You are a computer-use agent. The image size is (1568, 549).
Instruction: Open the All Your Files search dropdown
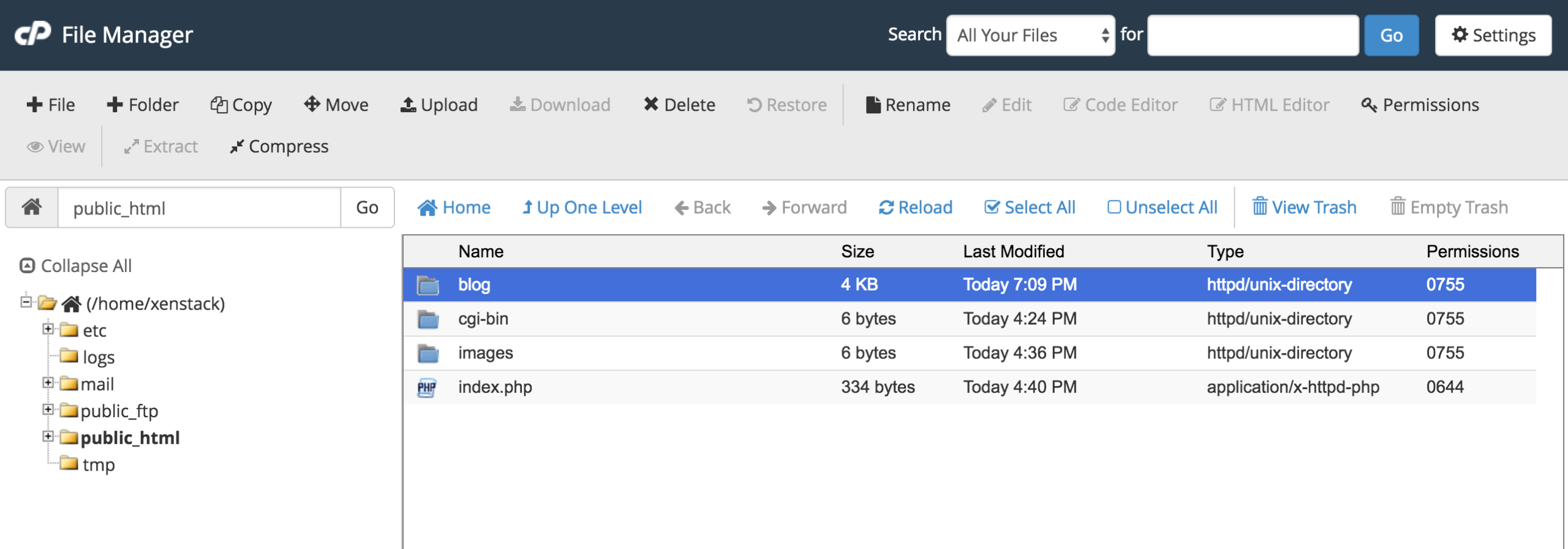1030,36
